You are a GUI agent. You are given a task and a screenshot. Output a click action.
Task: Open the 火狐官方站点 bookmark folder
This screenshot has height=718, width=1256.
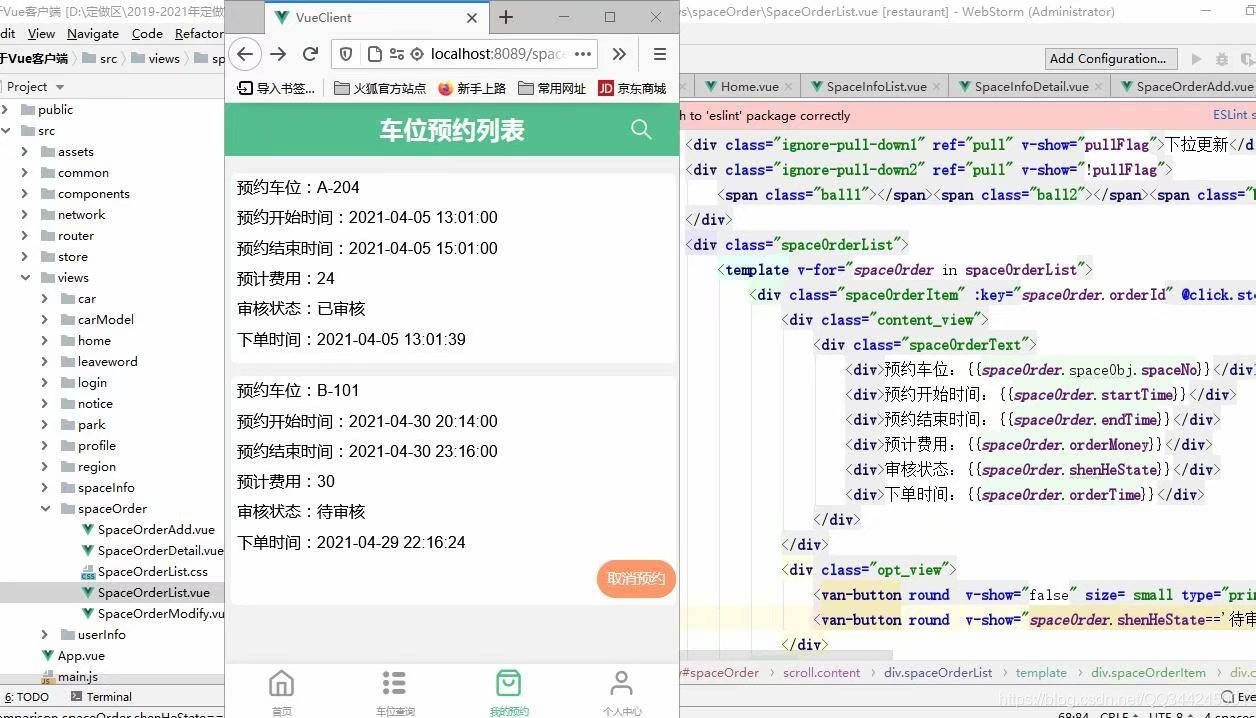tap(380, 88)
